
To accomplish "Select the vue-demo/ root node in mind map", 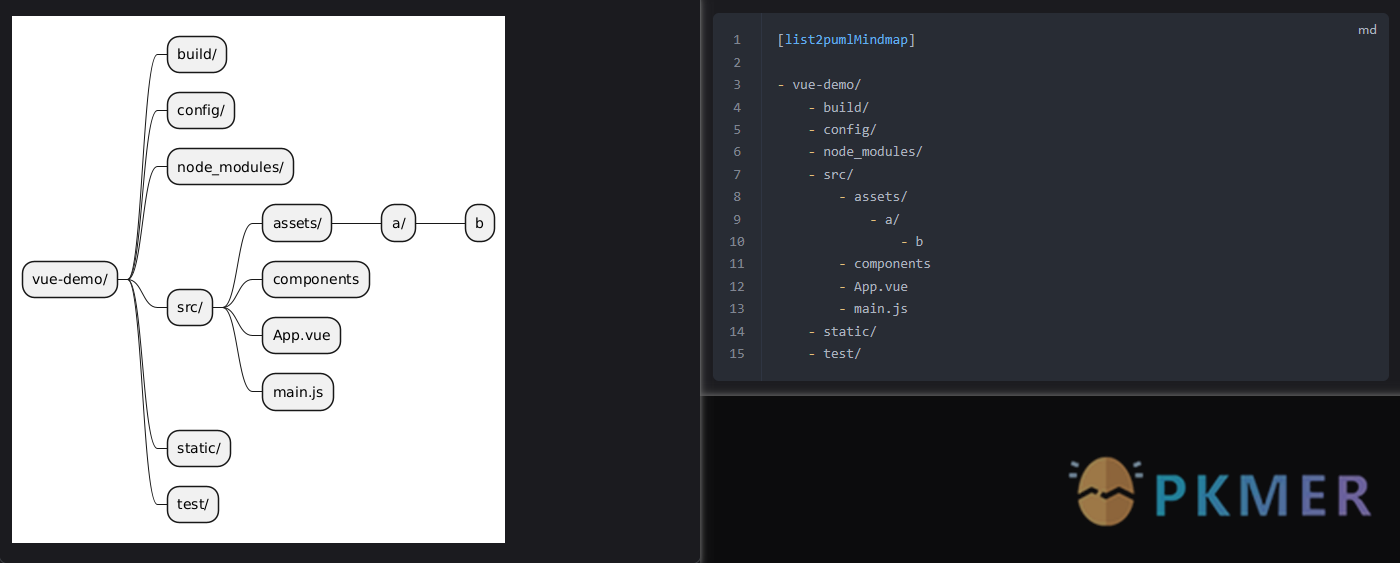I will [x=70, y=279].
